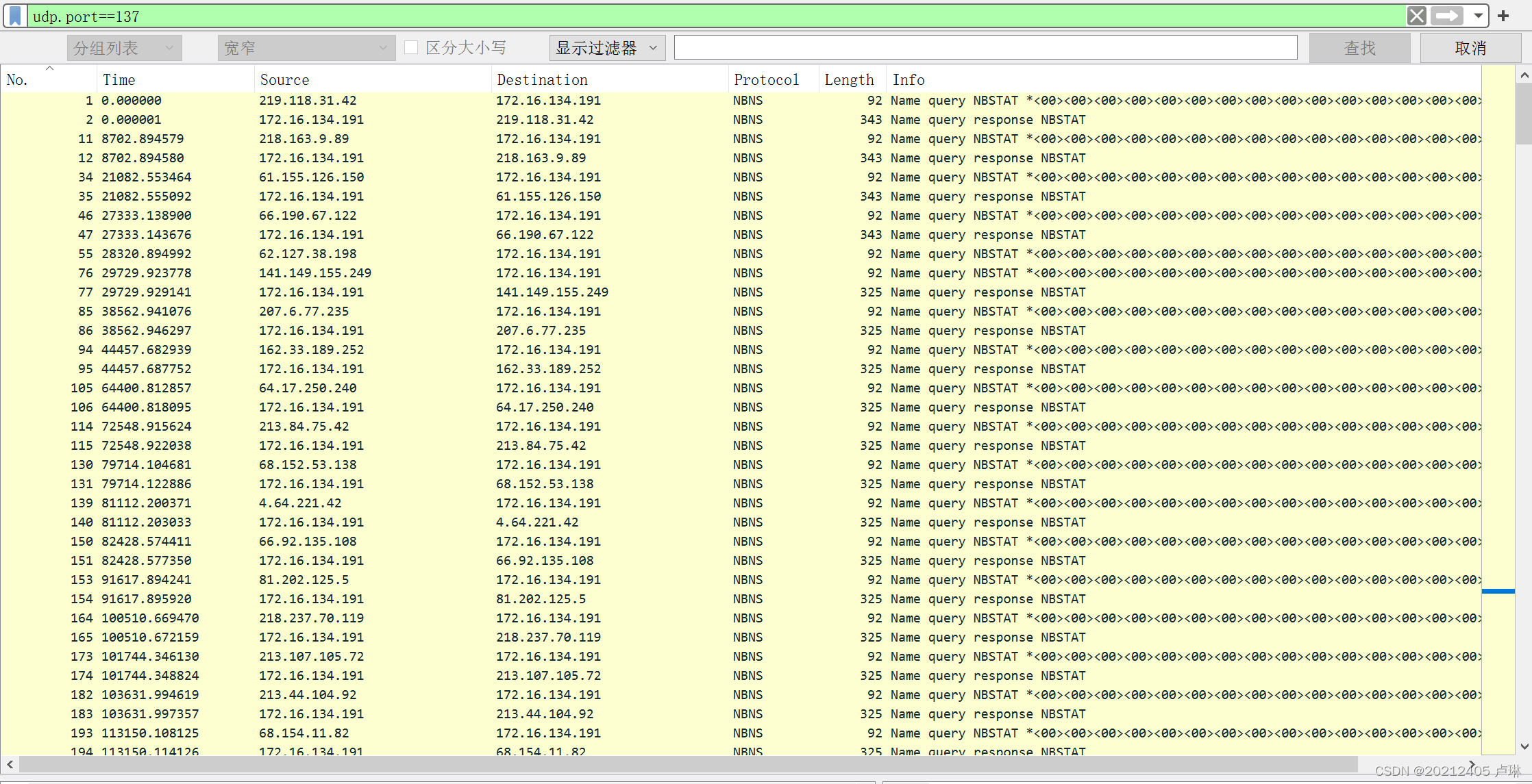Image resolution: width=1532 pixels, height=784 pixels.
Task: Select packet 154 destination 81.202.125.5
Action: [741, 599]
